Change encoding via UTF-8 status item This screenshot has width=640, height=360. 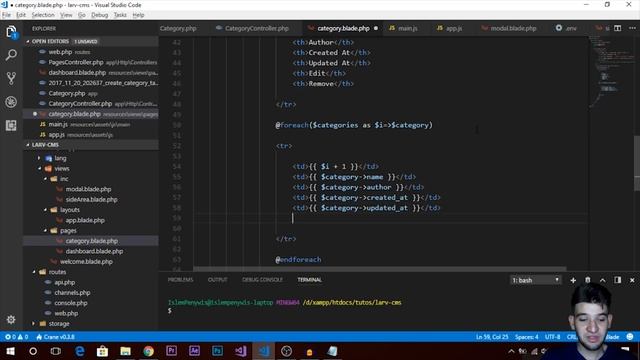coord(553,337)
